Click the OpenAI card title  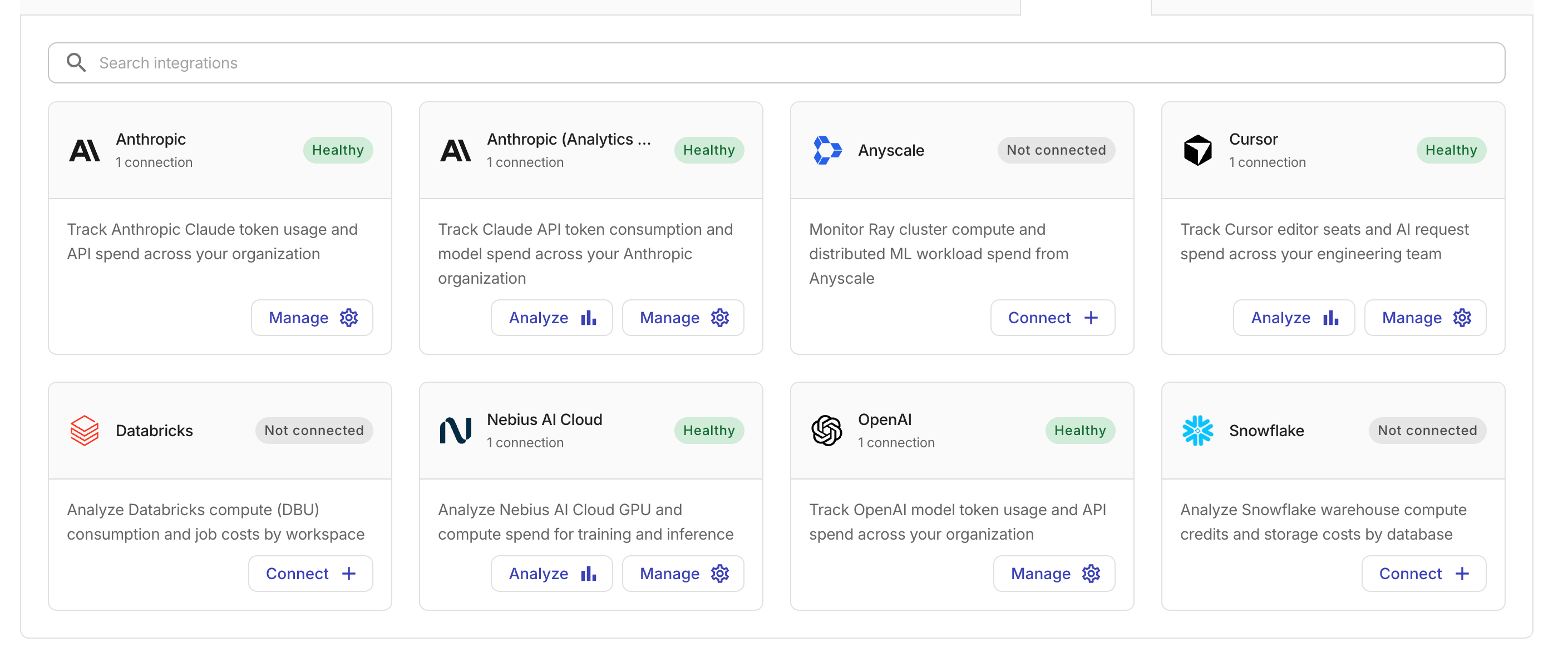coord(885,419)
